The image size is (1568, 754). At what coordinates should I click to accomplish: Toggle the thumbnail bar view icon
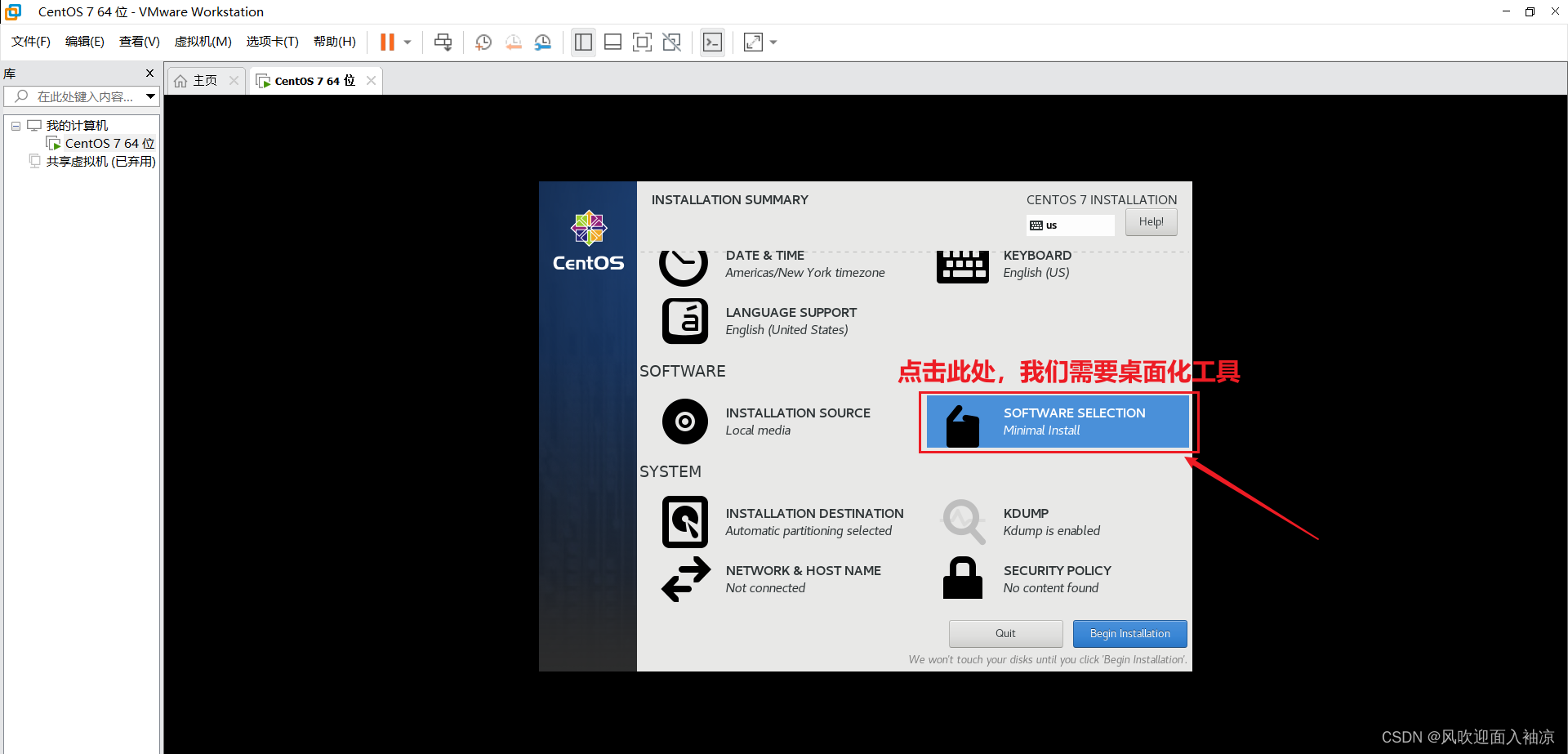[612, 42]
